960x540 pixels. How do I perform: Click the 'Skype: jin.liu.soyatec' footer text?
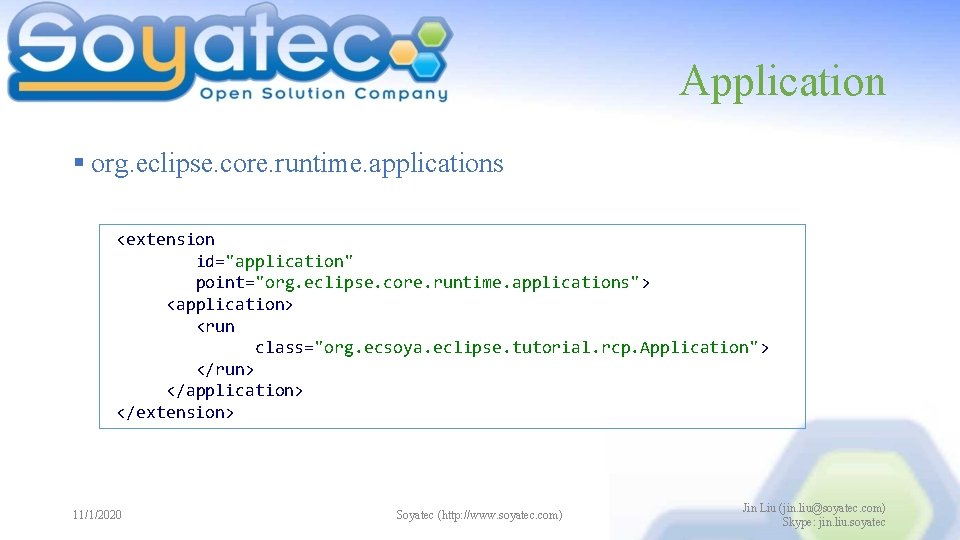click(x=833, y=522)
